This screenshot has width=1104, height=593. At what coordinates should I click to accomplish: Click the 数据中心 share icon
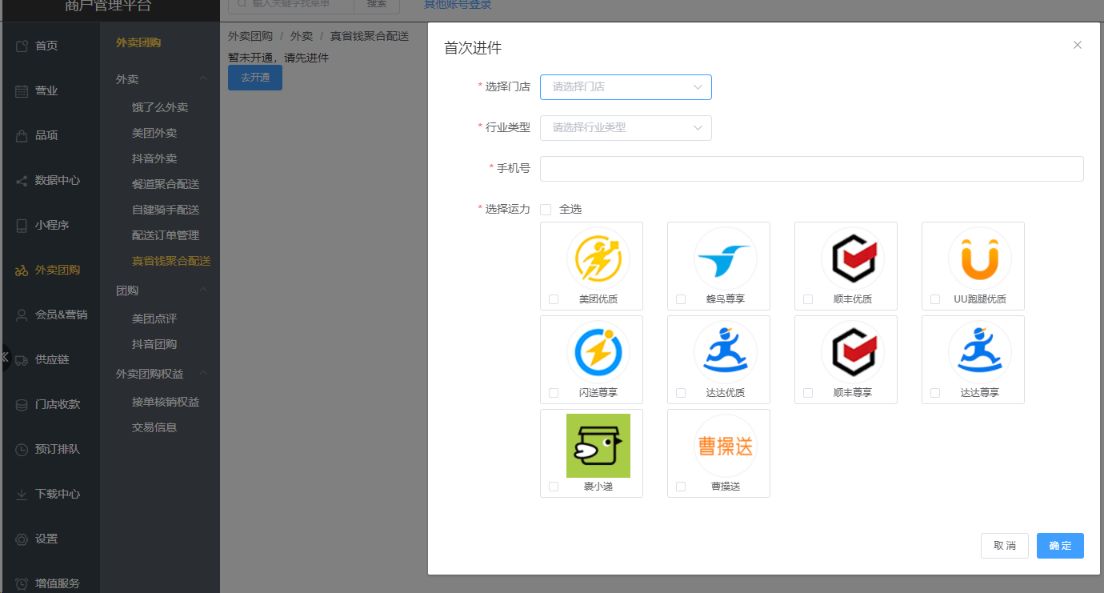pos(22,180)
